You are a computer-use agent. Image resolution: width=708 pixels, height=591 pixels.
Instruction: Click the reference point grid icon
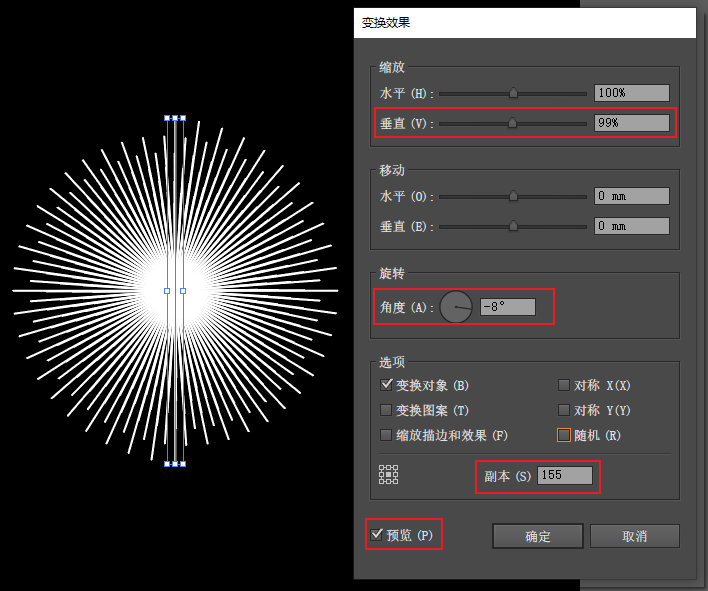tap(388, 475)
